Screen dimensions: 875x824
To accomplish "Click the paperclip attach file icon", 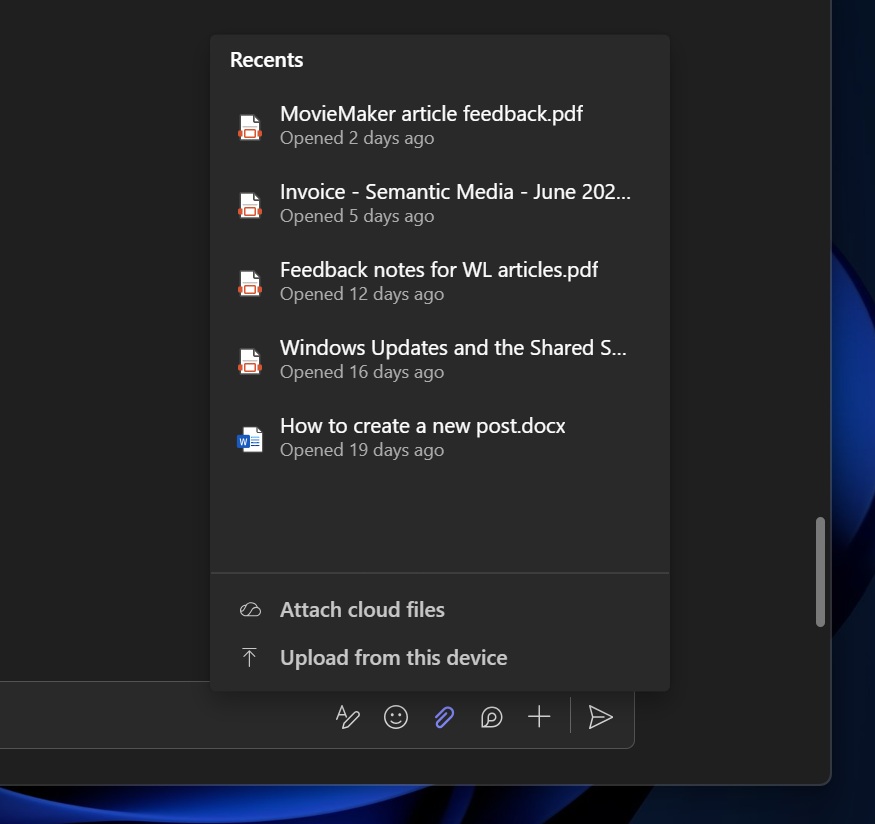I will pyautogui.click(x=444, y=717).
